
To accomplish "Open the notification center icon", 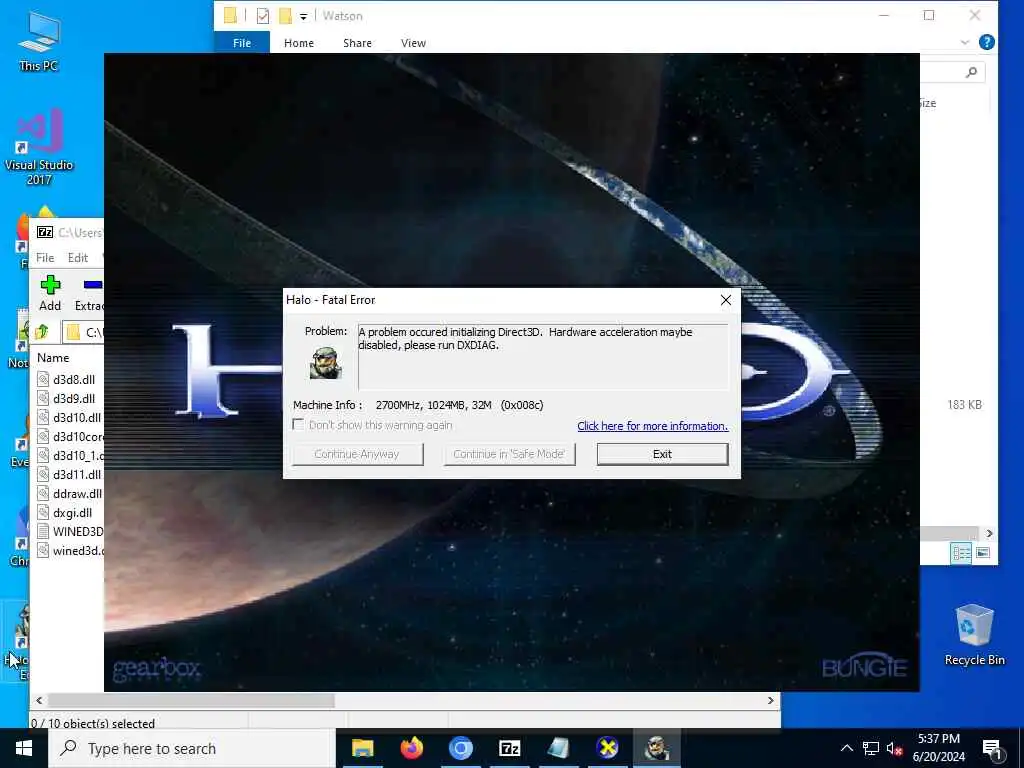I will (x=993, y=750).
